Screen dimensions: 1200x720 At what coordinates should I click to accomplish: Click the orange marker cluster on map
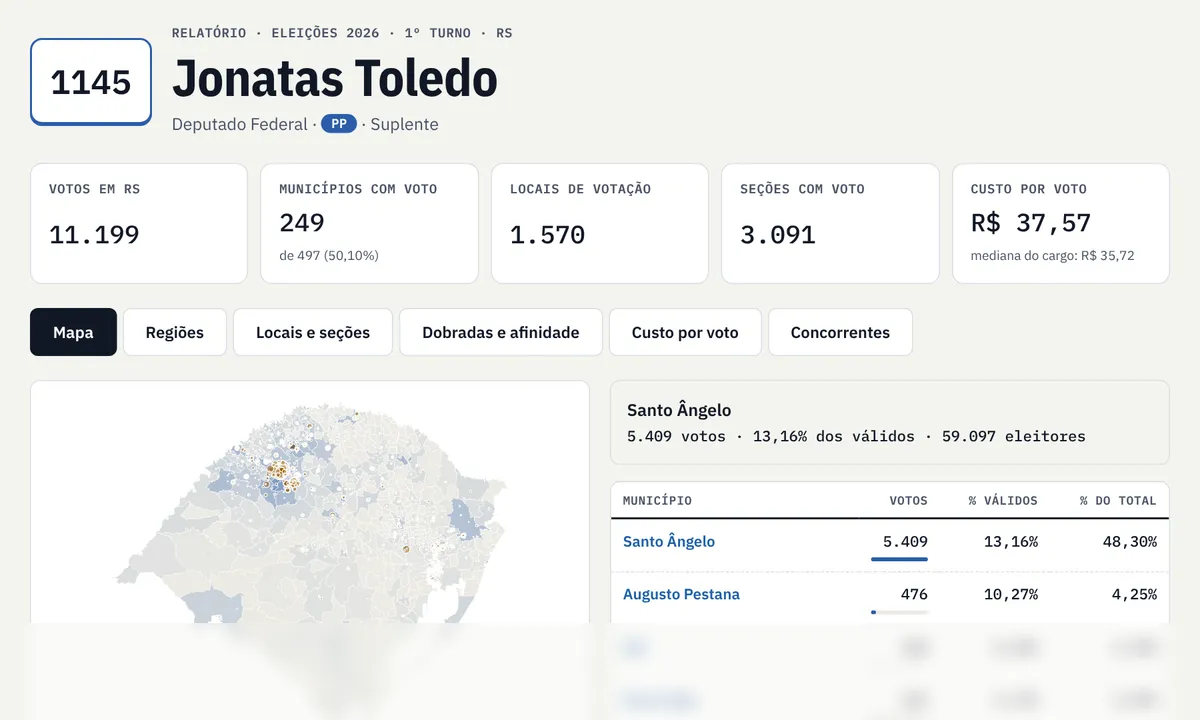(278, 470)
